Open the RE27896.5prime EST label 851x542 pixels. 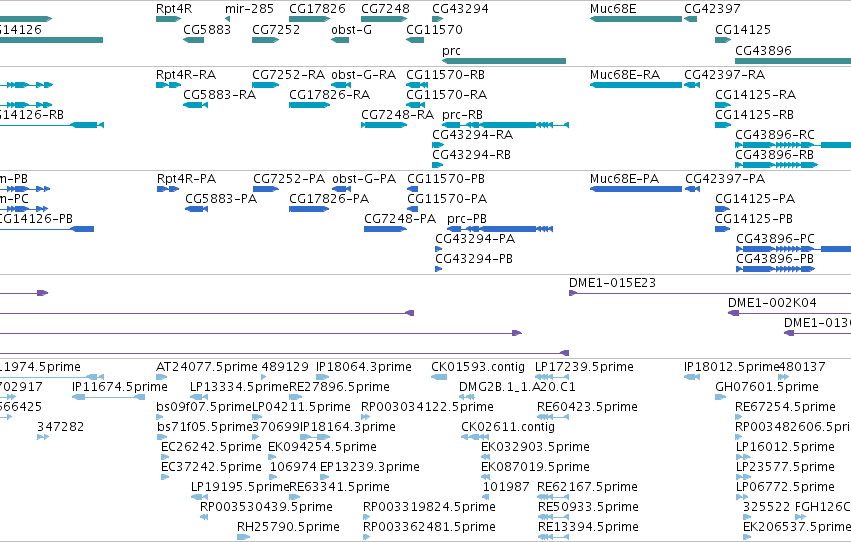tap(339, 387)
